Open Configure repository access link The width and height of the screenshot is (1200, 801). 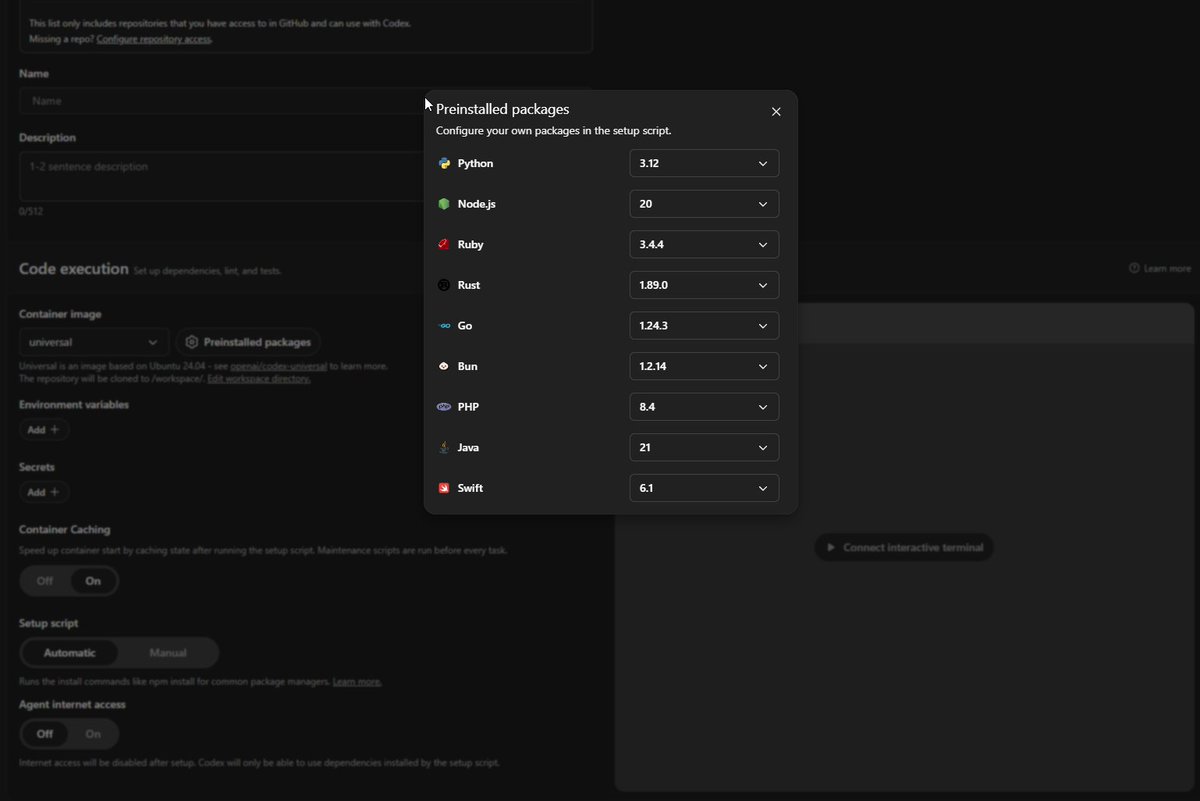(153, 39)
